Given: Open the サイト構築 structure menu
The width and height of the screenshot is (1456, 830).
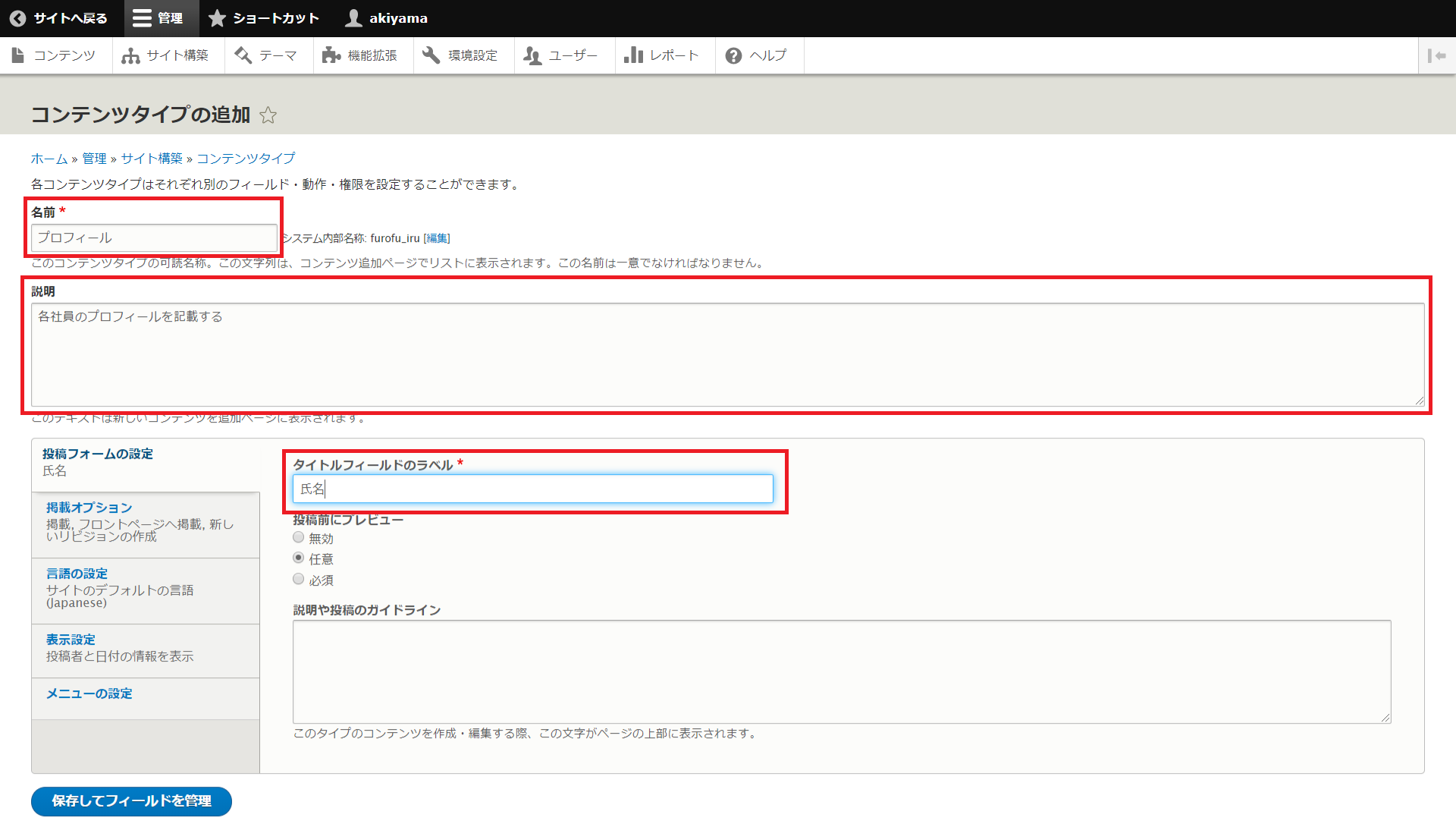Looking at the screenshot, I should (x=165, y=55).
